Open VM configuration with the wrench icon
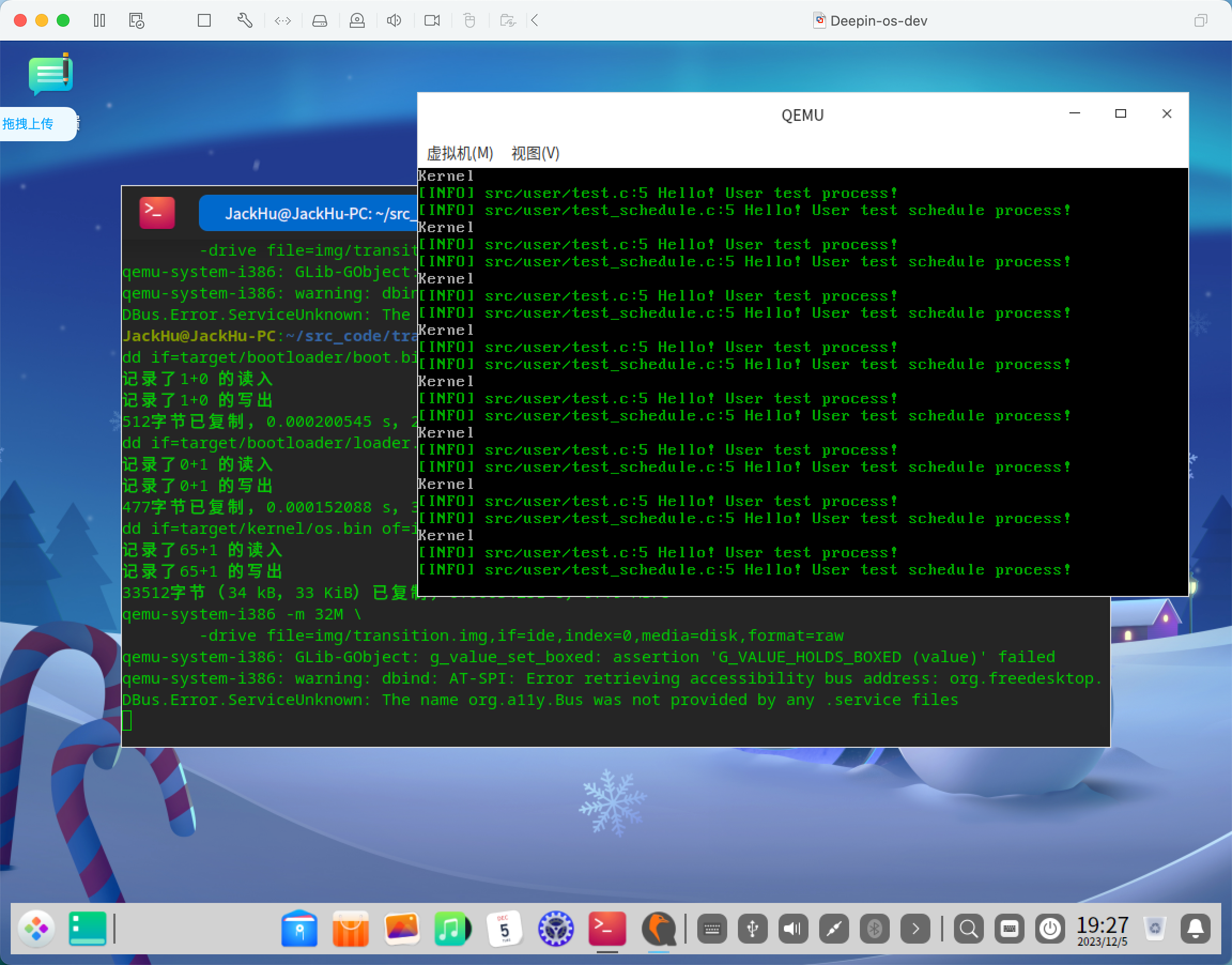Screen dimensions: 1232x965 (244, 21)
